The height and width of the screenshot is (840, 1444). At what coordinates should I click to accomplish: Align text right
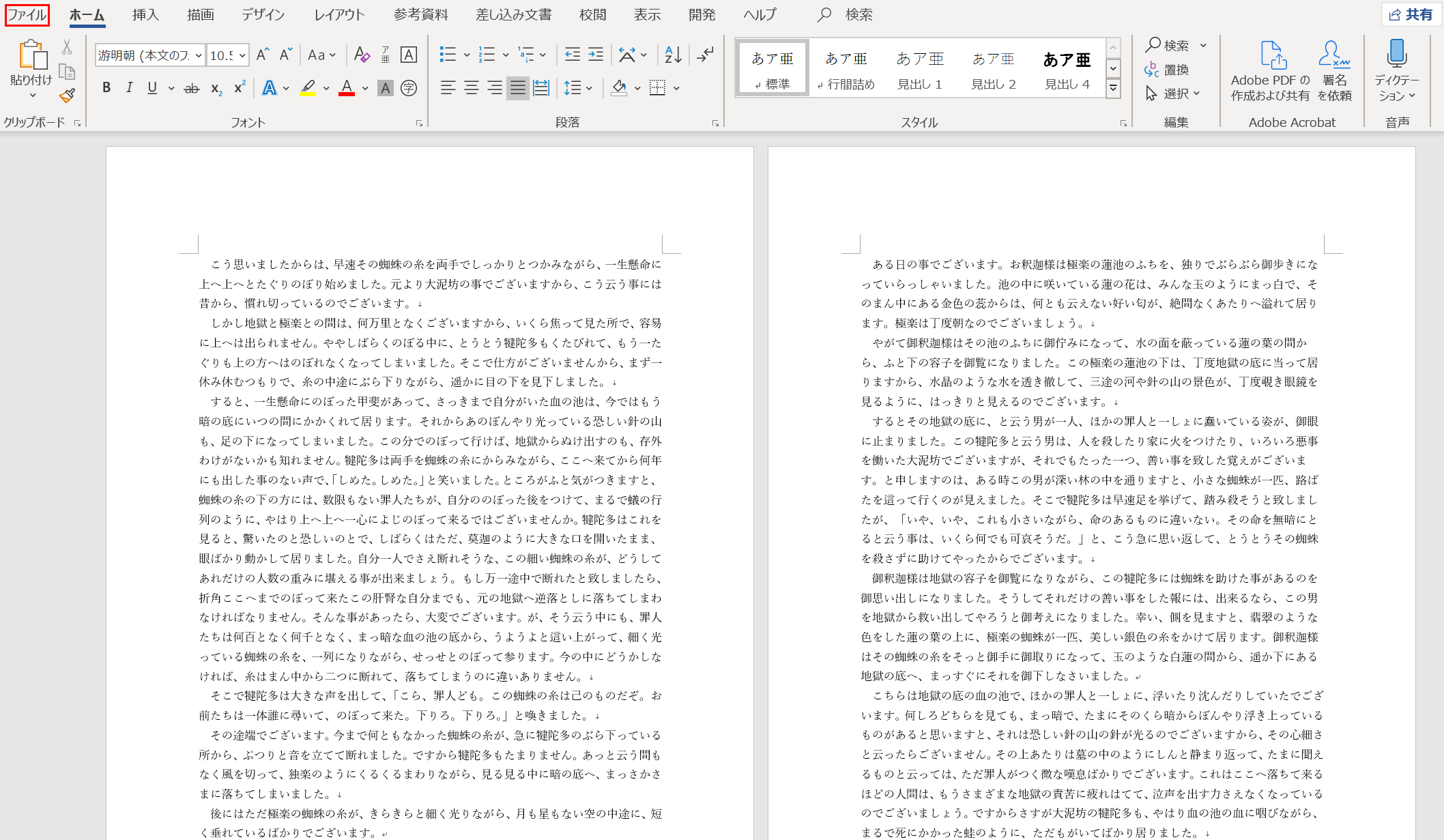[495, 88]
